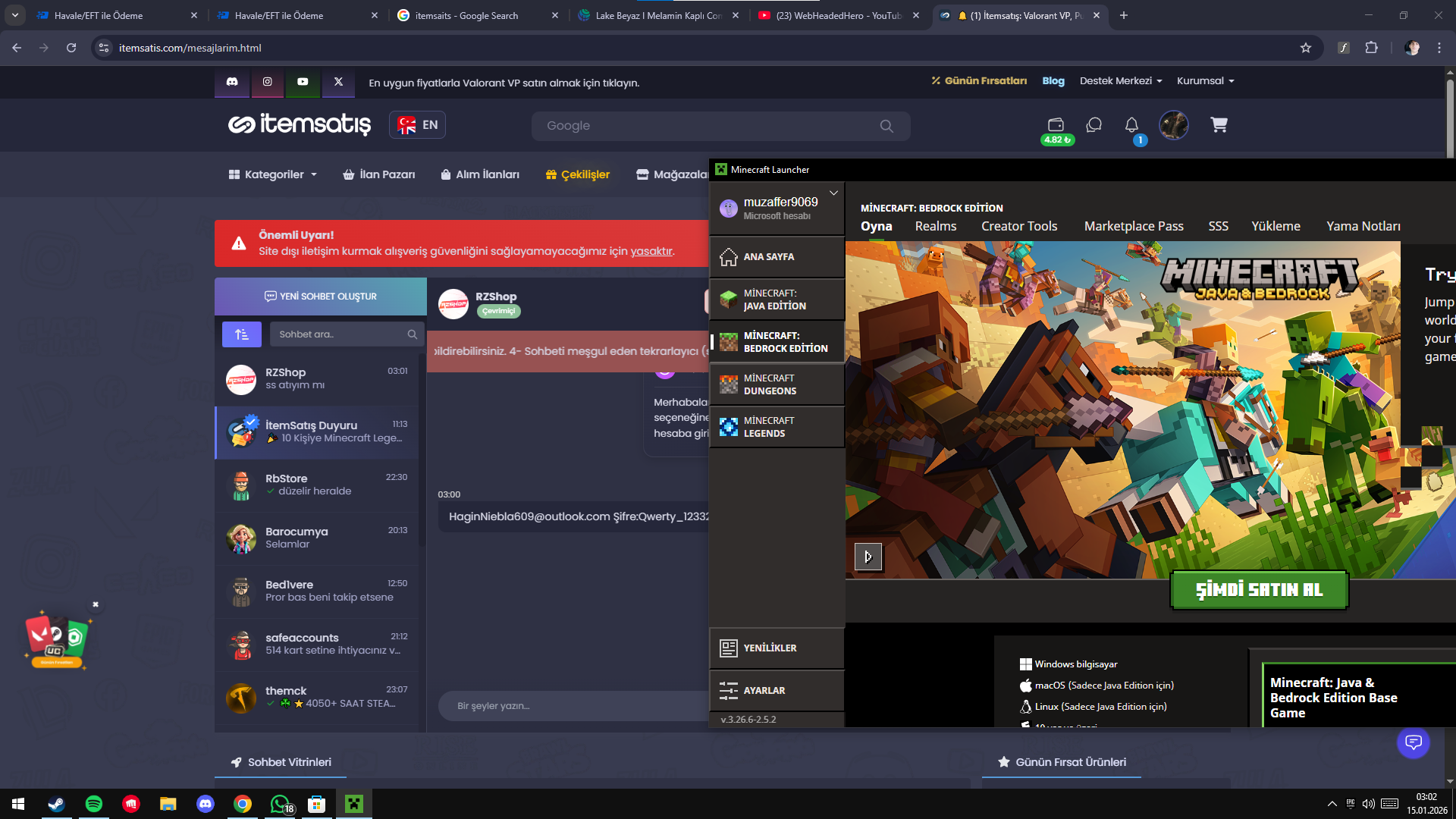Open Alım İlanları in site navigation

480,174
